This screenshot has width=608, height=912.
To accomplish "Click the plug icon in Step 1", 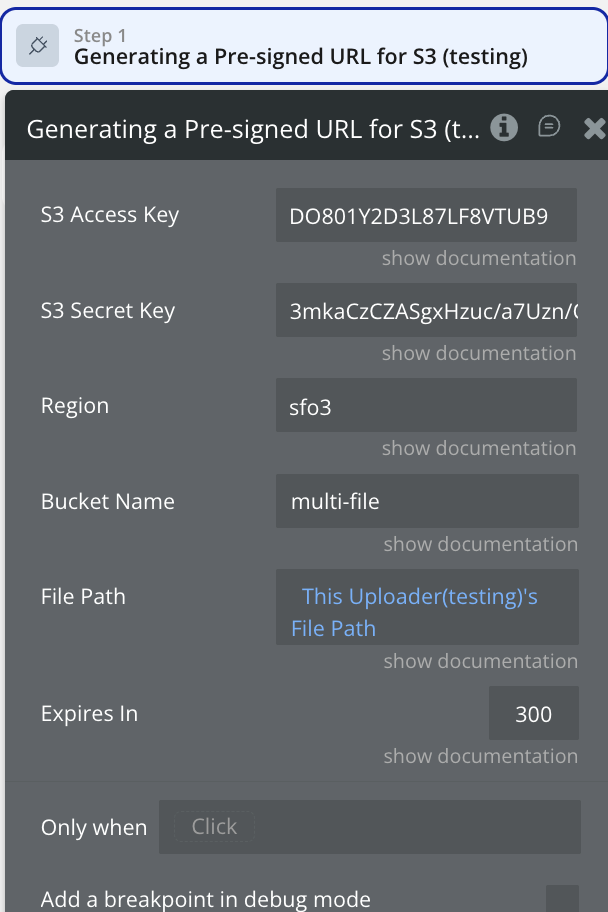I will click(39, 47).
